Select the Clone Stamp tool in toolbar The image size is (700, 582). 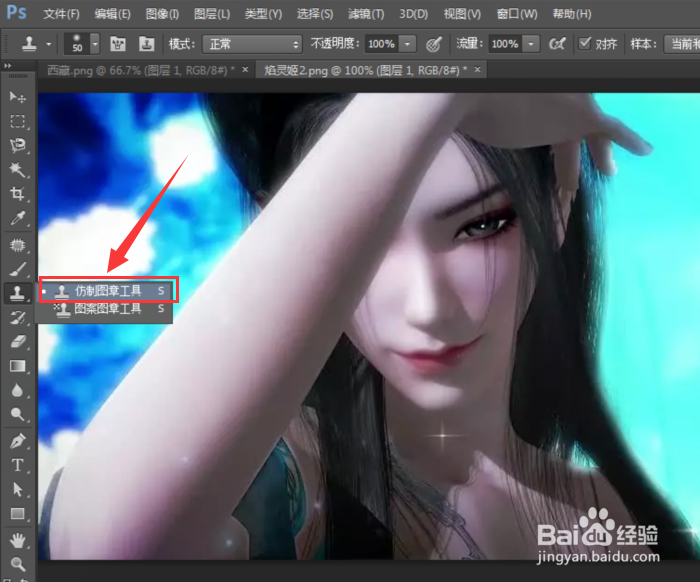tap(17, 293)
